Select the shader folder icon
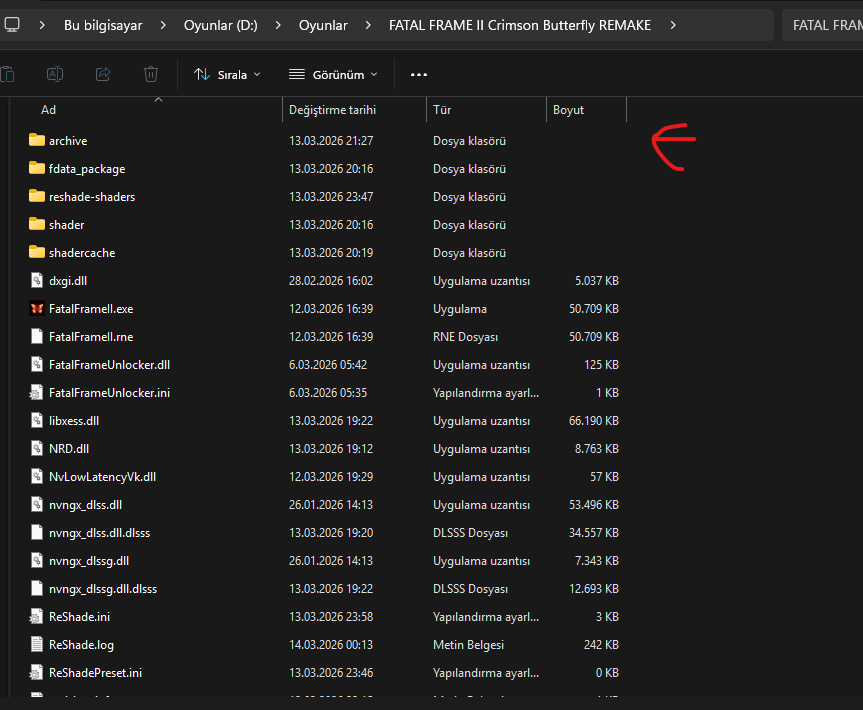The height and width of the screenshot is (710, 863). [37, 224]
